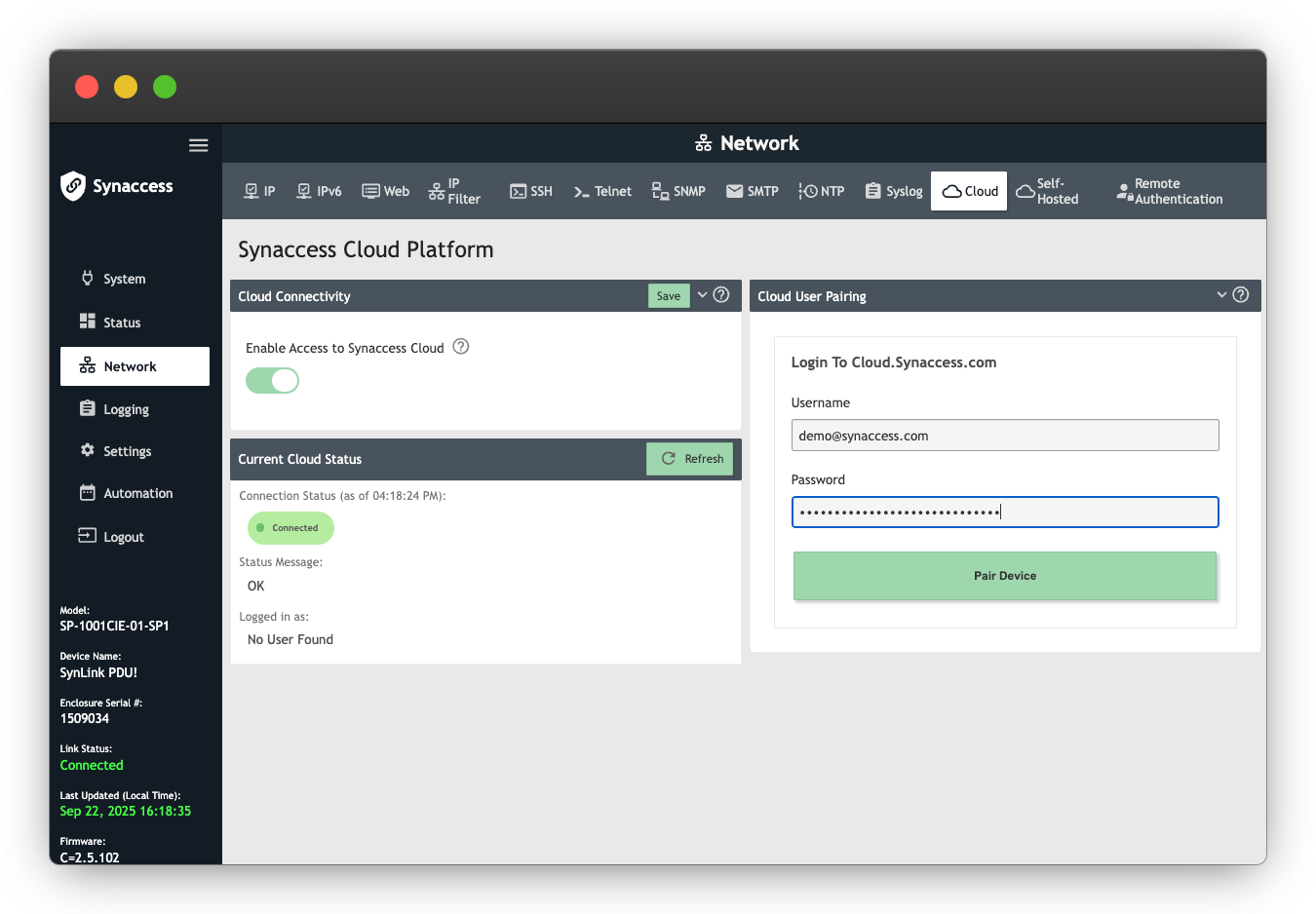Open the SNMP tab
The image size is (1316, 914).
pyautogui.click(x=678, y=191)
